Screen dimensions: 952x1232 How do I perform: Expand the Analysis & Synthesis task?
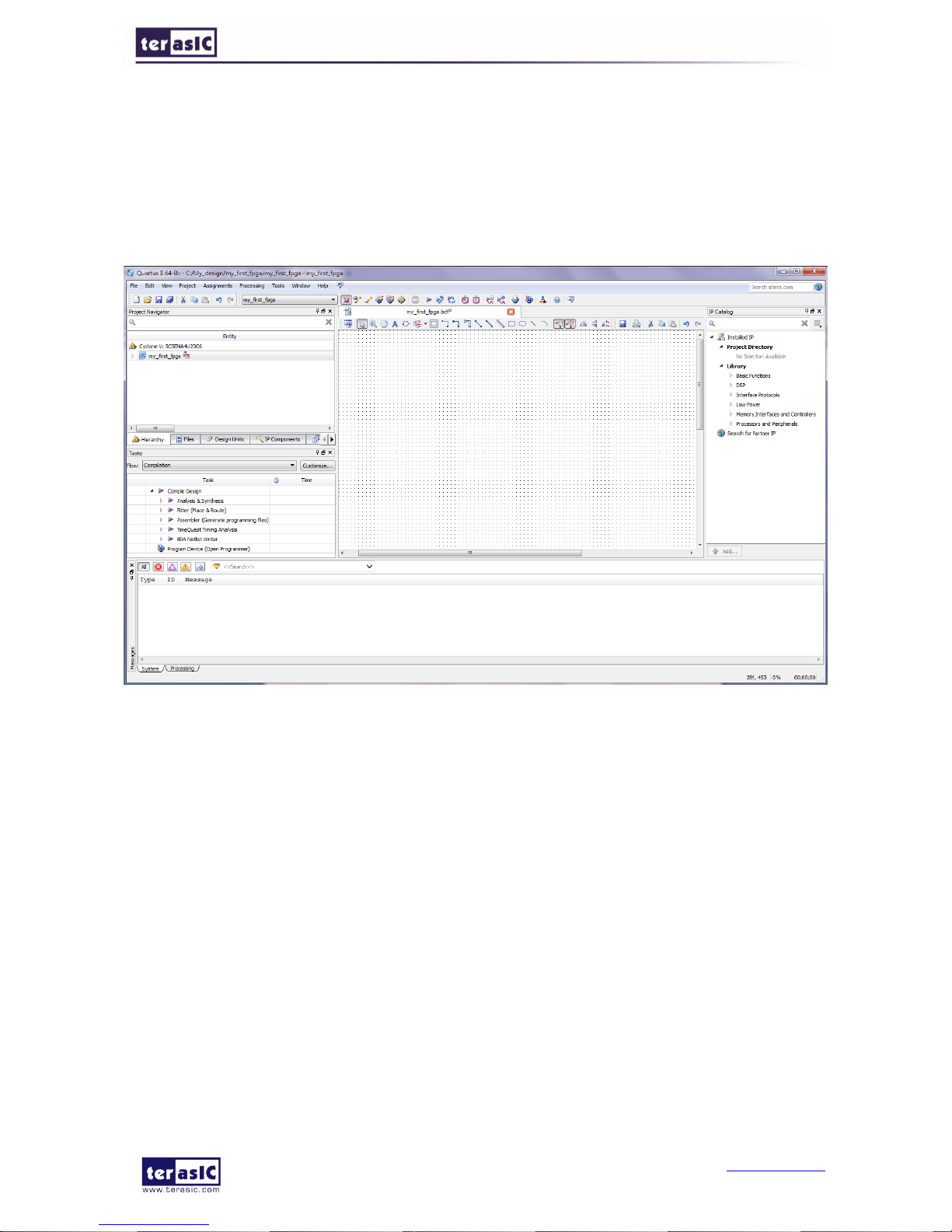[x=162, y=501]
